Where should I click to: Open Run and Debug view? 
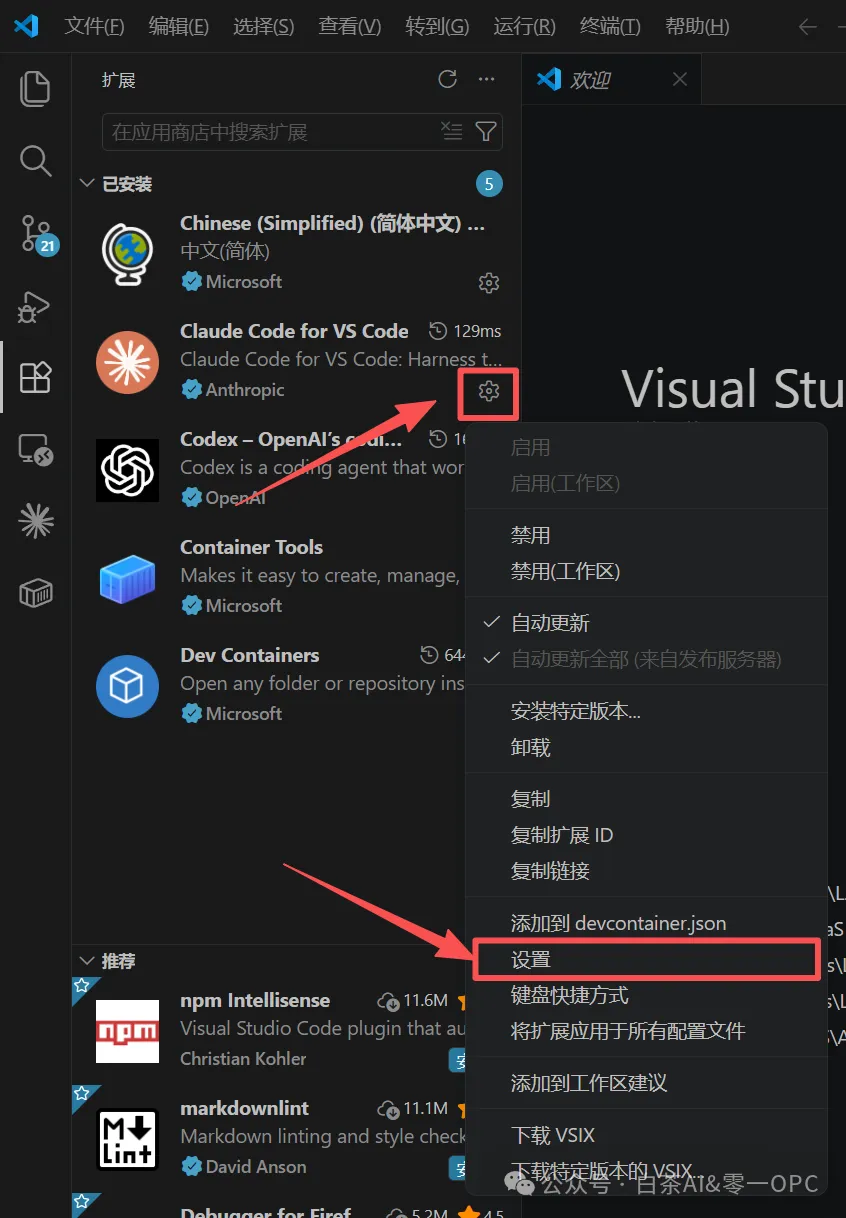35,306
